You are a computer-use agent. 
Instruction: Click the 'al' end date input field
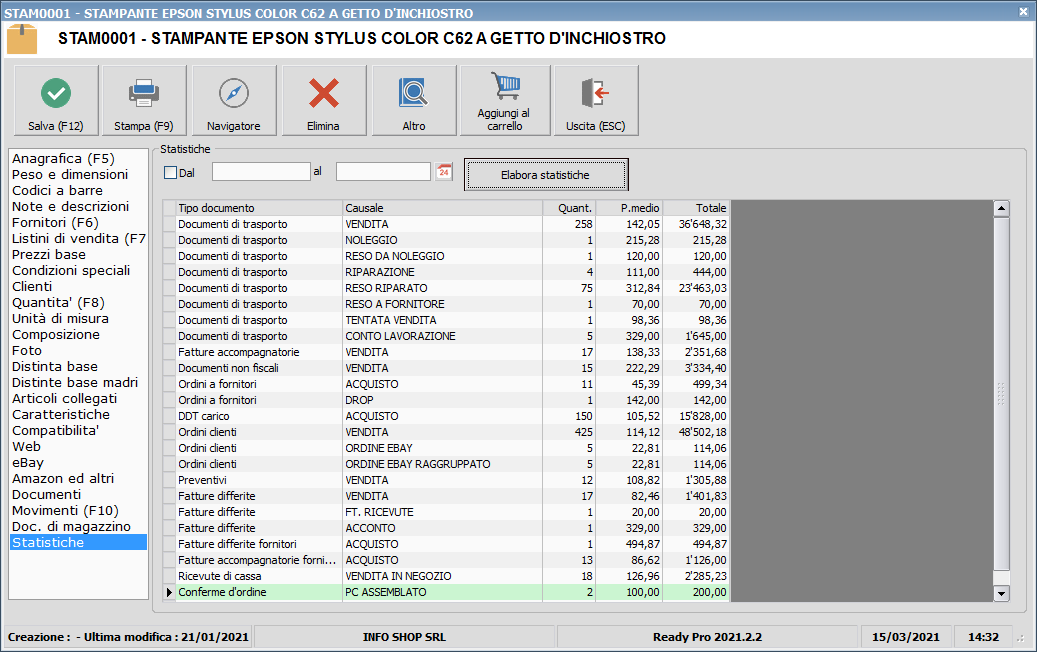pyautogui.click(x=384, y=172)
